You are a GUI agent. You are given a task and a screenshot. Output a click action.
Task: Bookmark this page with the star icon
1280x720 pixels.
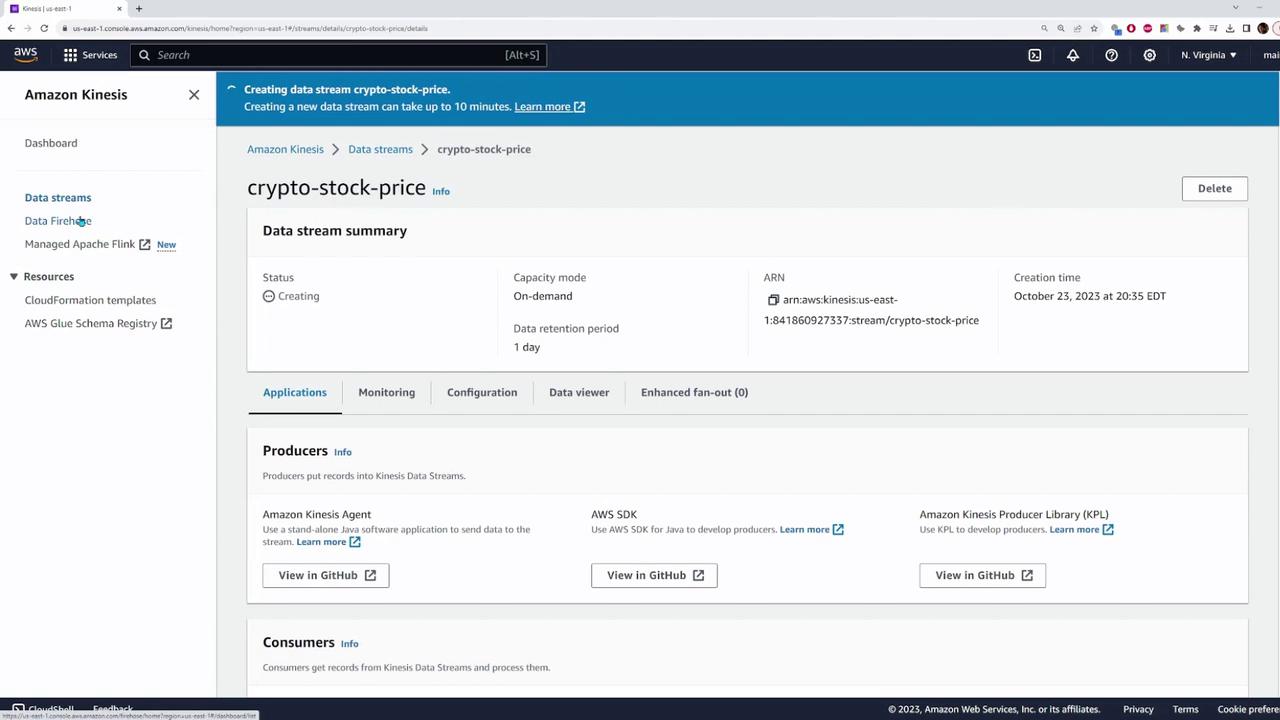point(1094,28)
